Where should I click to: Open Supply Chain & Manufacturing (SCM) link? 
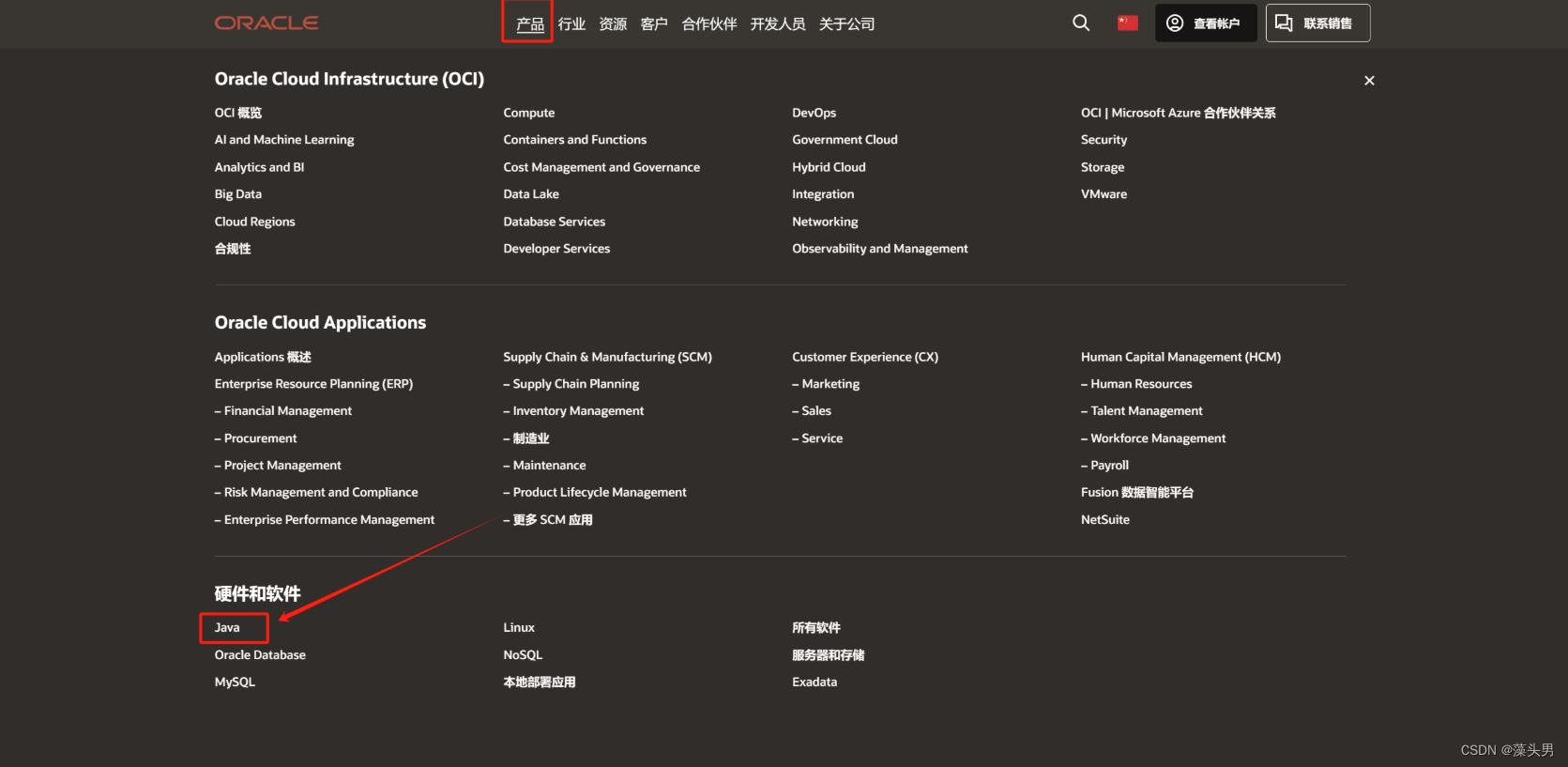coord(607,357)
